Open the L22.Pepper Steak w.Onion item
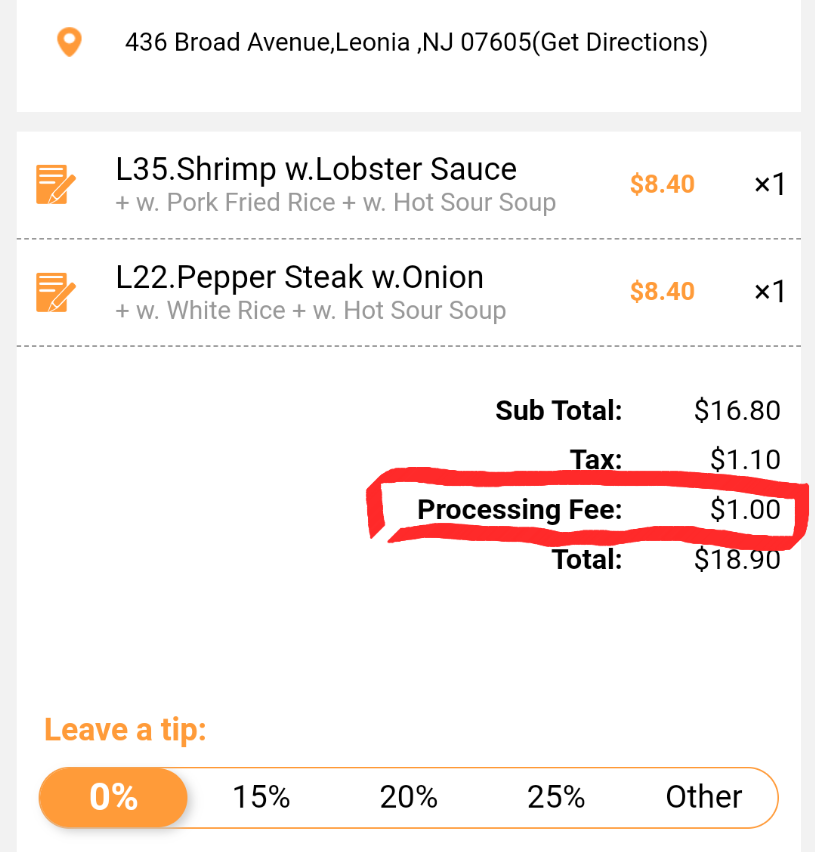The width and height of the screenshot is (815, 852). [299, 277]
